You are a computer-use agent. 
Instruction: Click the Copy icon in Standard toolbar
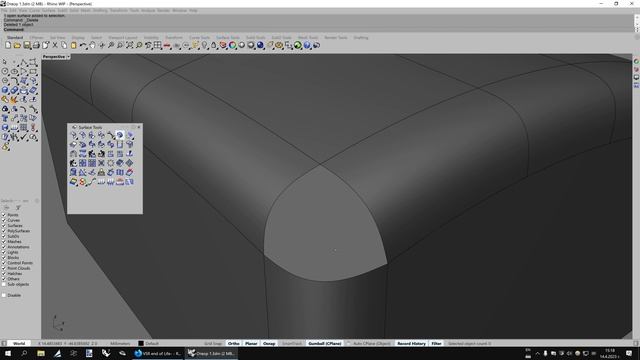[x=64, y=45]
